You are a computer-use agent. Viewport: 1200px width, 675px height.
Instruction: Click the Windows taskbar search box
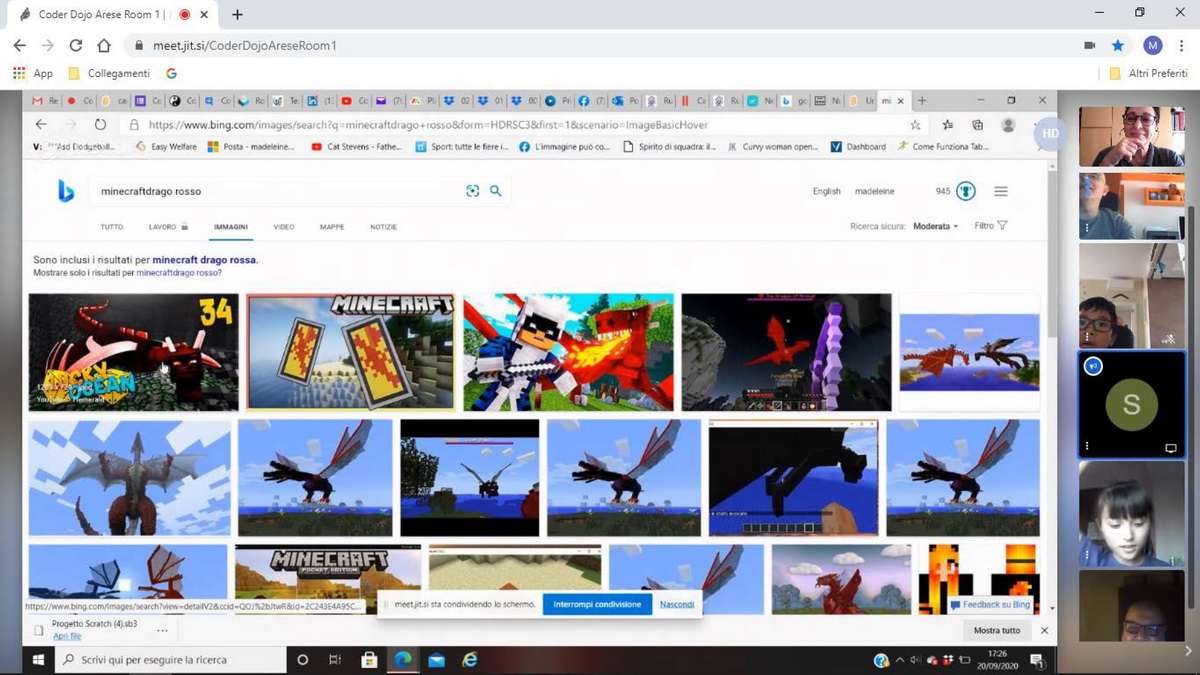[170, 660]
